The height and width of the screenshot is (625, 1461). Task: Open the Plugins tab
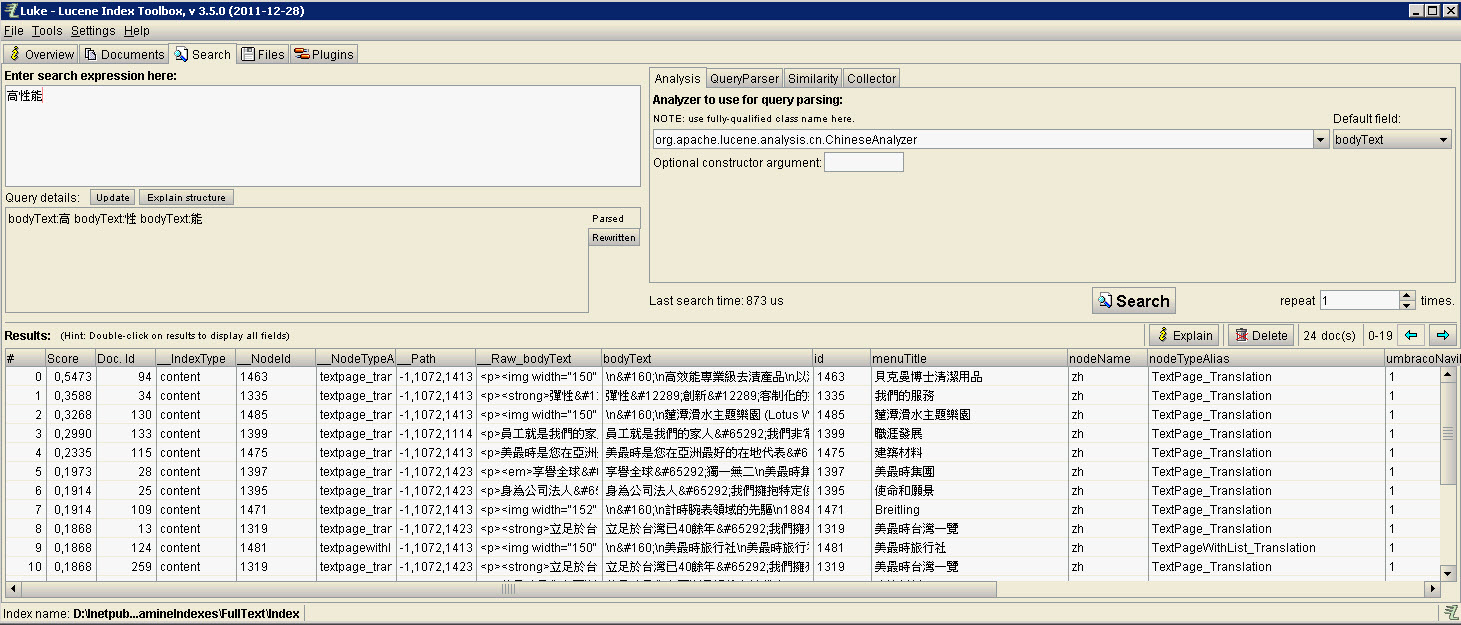coord(323,54)
